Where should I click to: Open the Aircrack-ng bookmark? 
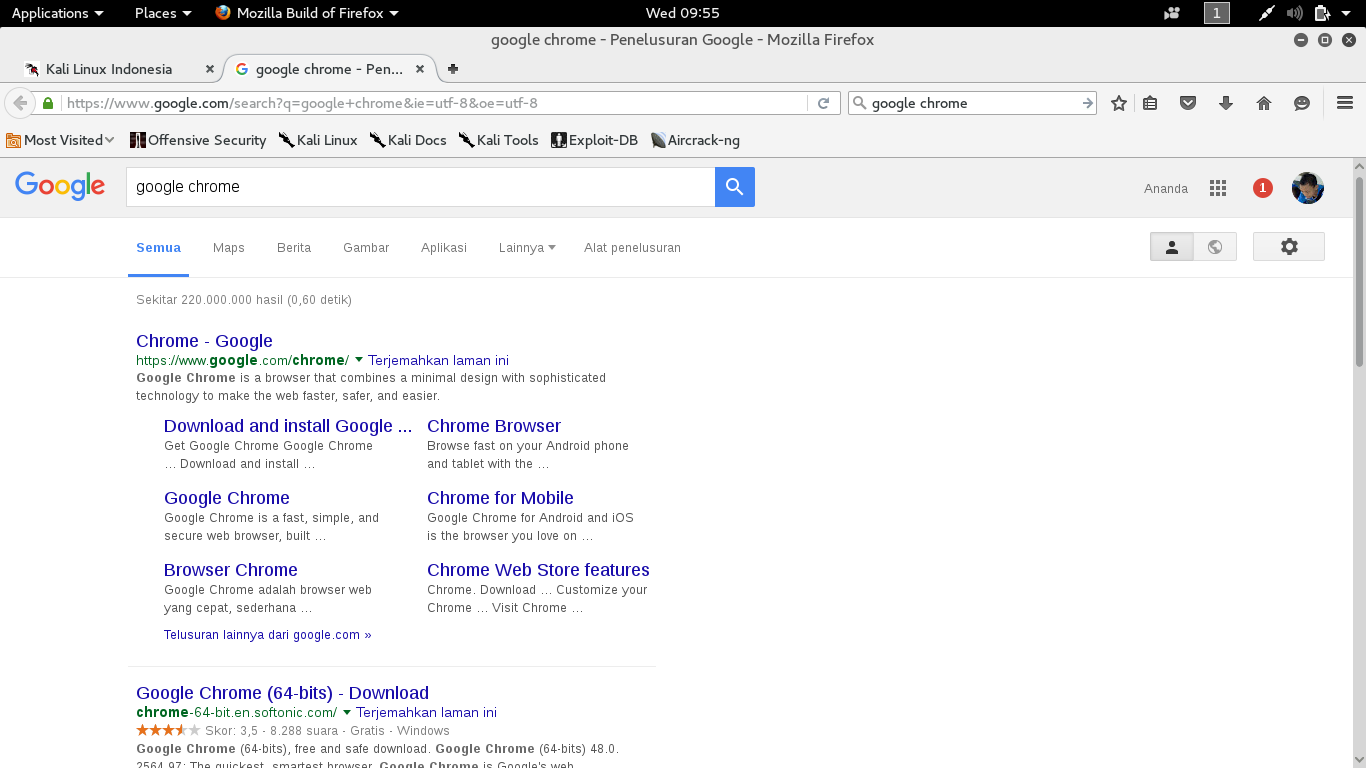coord(695,140)
